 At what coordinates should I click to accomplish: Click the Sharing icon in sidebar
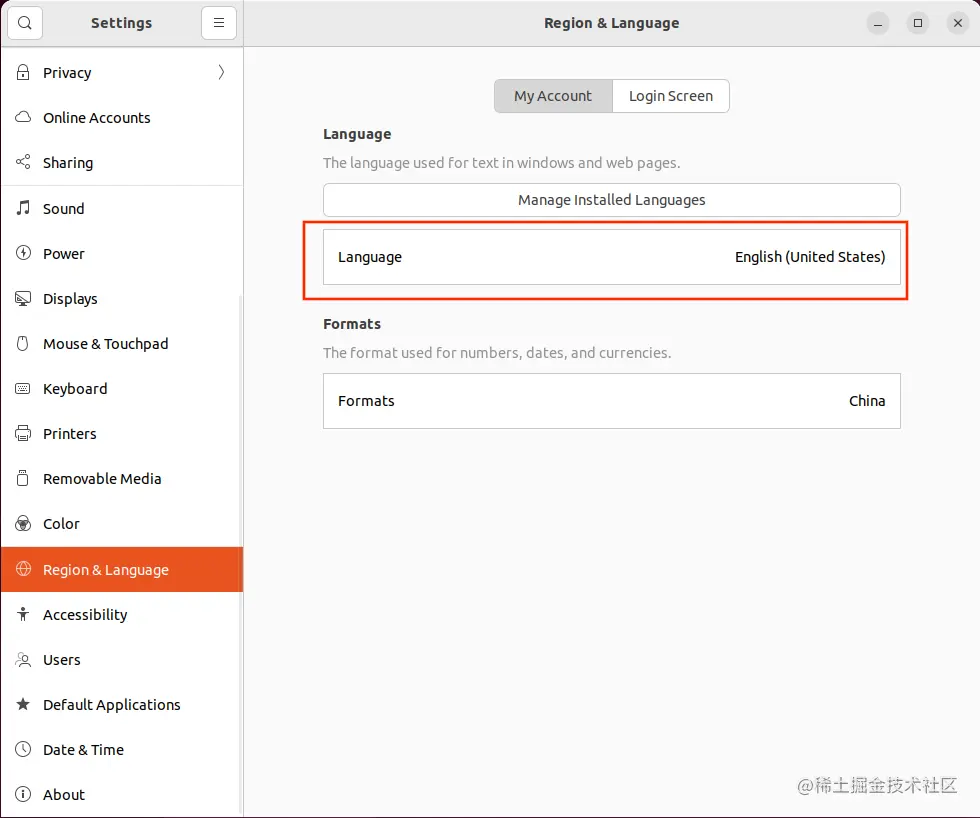click(x=23, y=162)
